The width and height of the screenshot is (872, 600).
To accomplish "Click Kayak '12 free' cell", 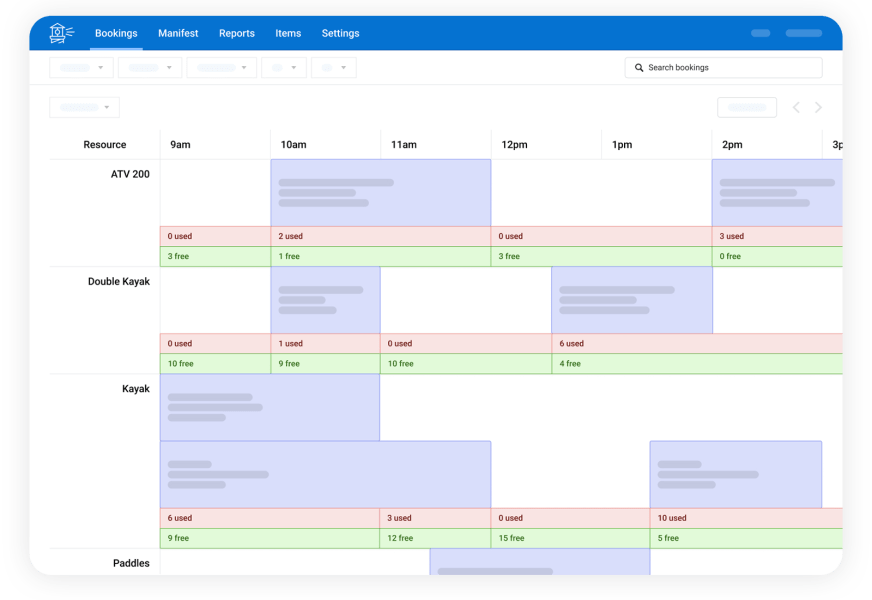I will [x=435, y=538].
